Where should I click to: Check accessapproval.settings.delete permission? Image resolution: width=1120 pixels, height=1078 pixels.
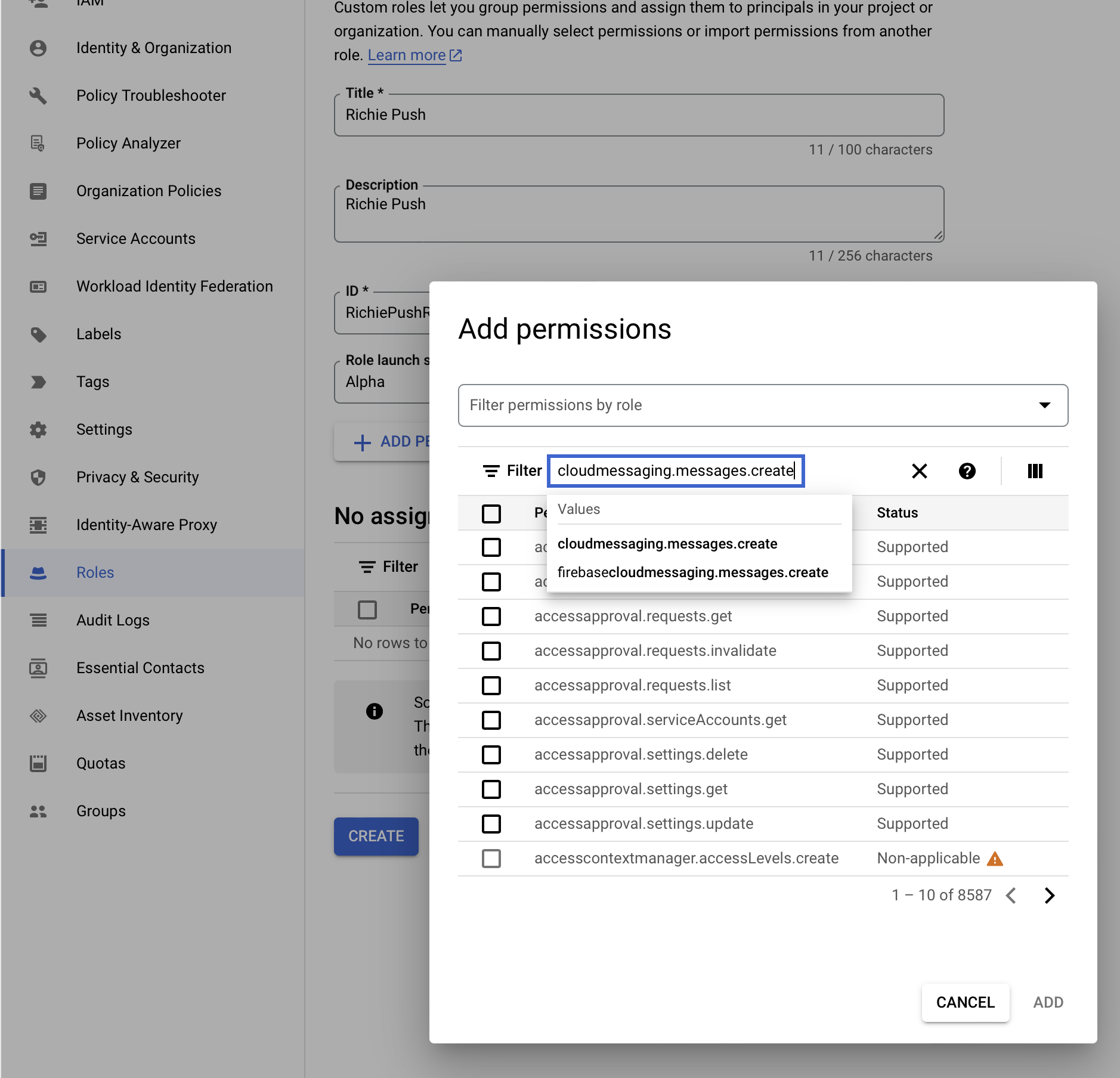(491, 755)
